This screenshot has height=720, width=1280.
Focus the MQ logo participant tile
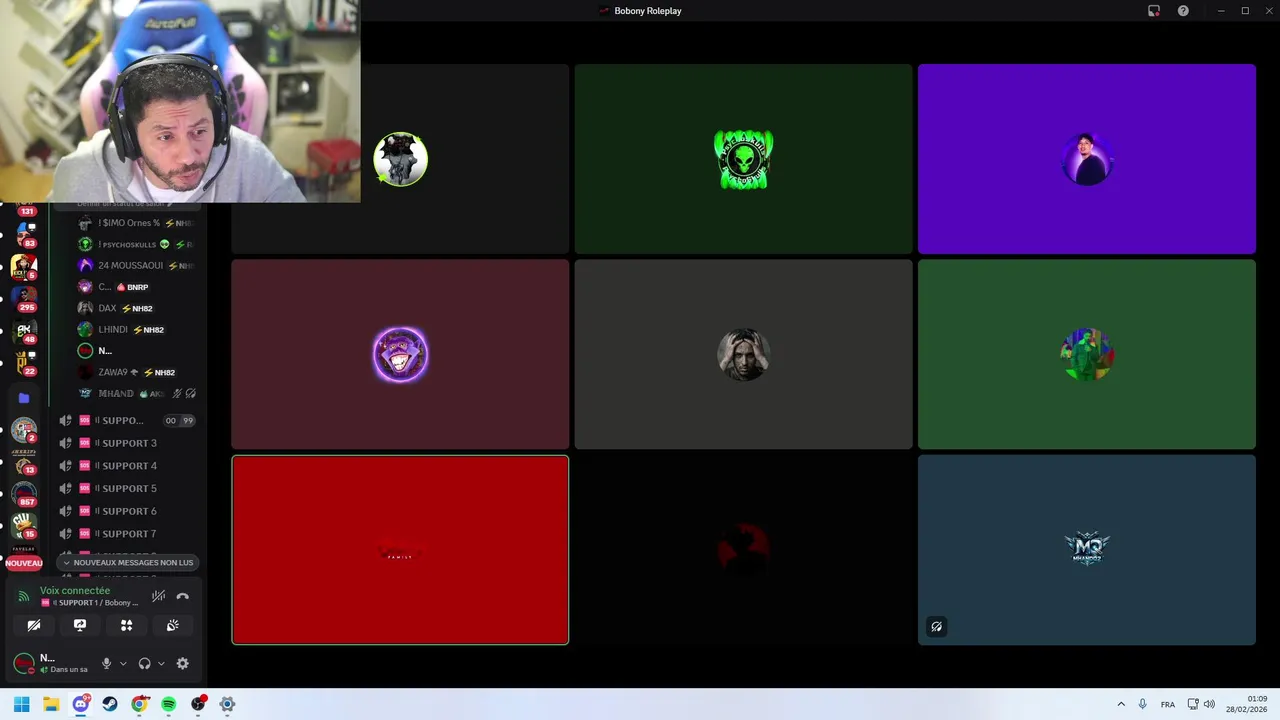point(1087,550)
